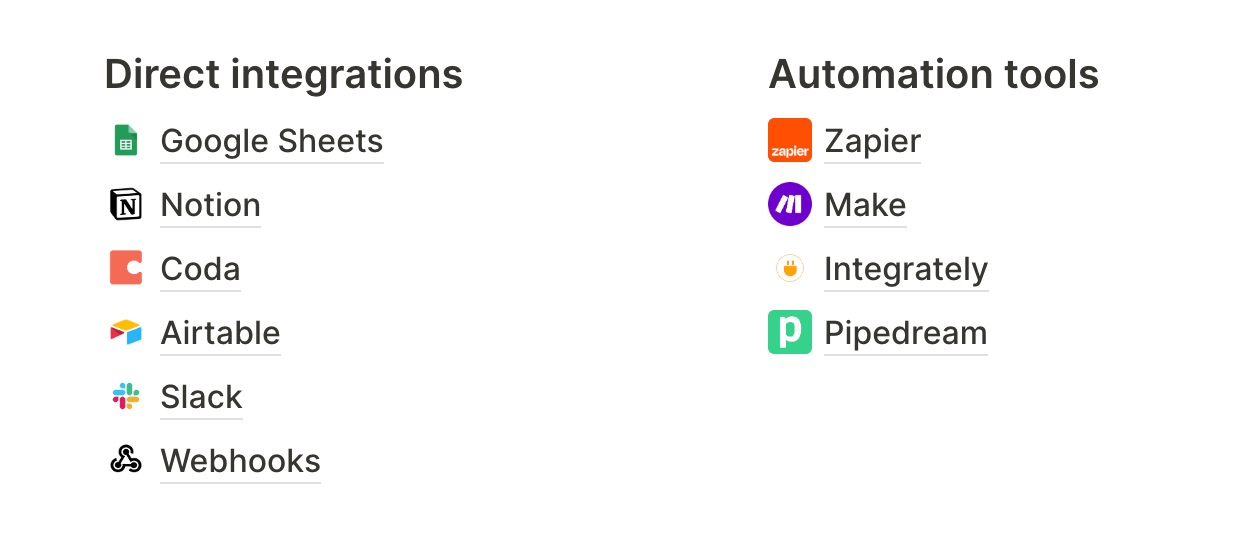Click the Zapier orange icon

click(x=789, y=140)
